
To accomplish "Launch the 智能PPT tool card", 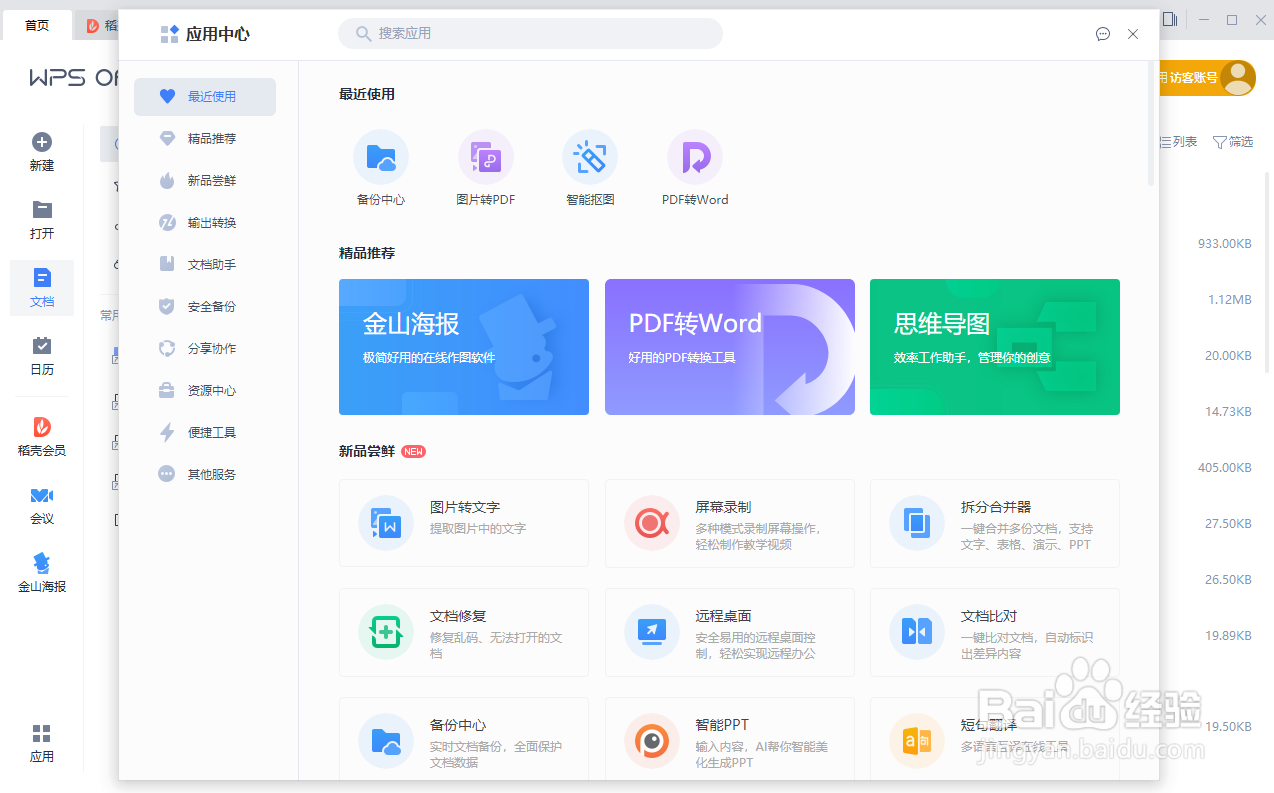I will click(x=730, y=739).
